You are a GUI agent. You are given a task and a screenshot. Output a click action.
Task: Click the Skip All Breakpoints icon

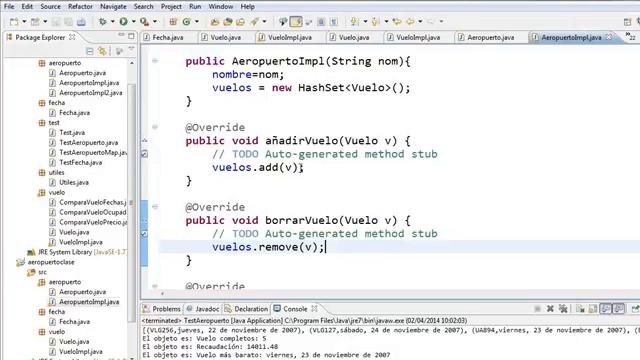click(x=282, y=22)
